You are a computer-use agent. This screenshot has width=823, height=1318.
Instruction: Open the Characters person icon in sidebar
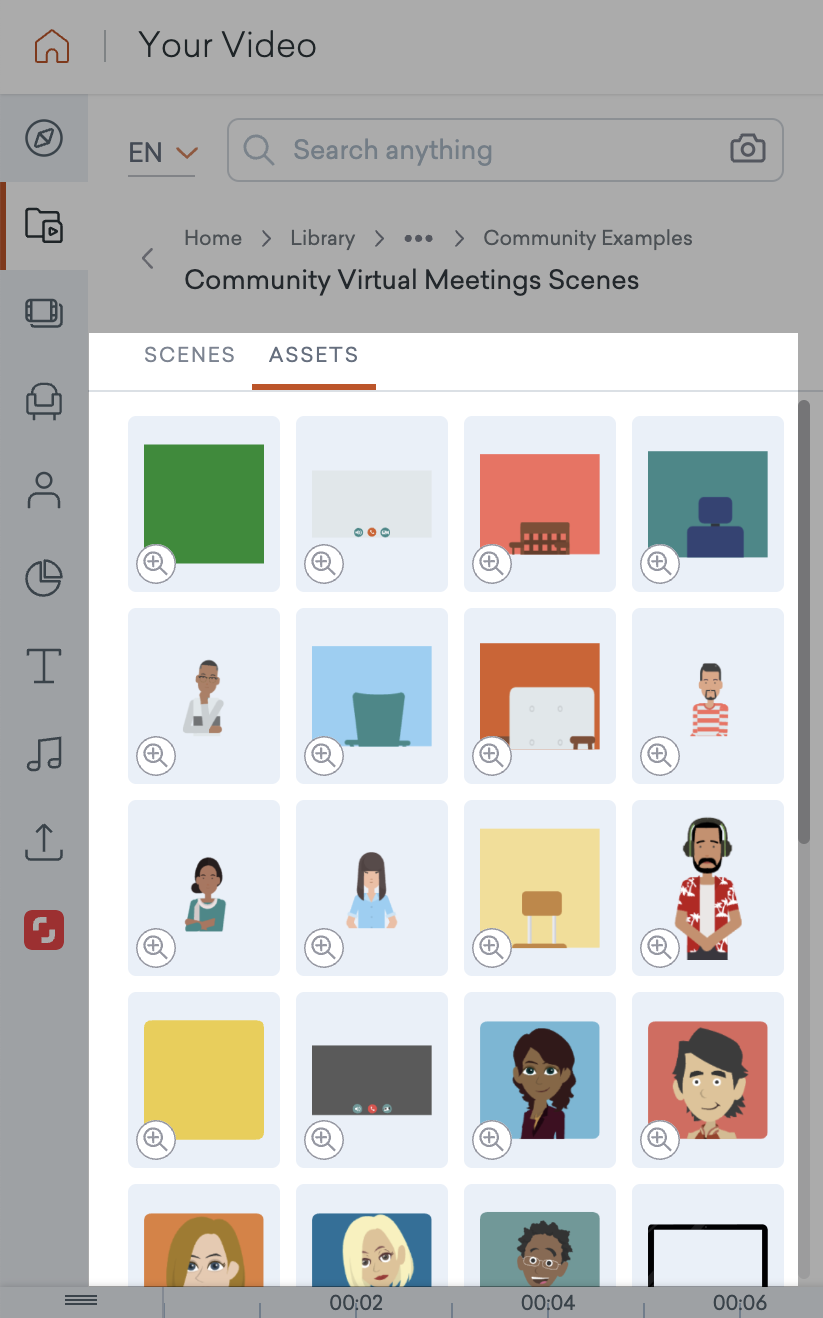[x=44, y=490]
